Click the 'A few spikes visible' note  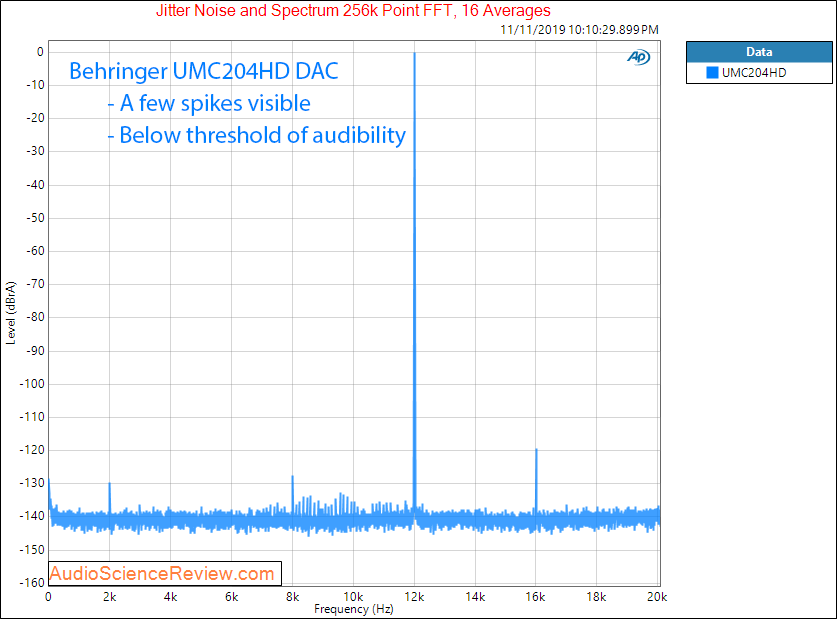(x=209, y=104)
